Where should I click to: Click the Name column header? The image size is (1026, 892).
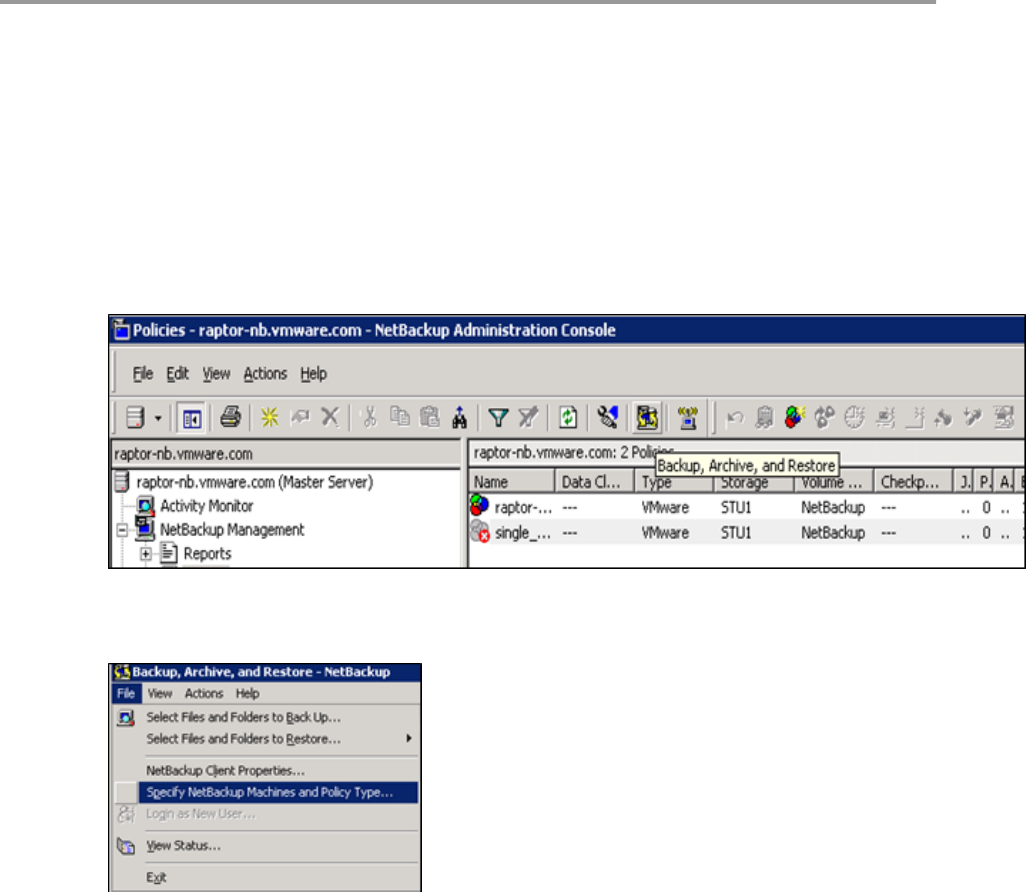pyautogui.click(x=512, y=482)
